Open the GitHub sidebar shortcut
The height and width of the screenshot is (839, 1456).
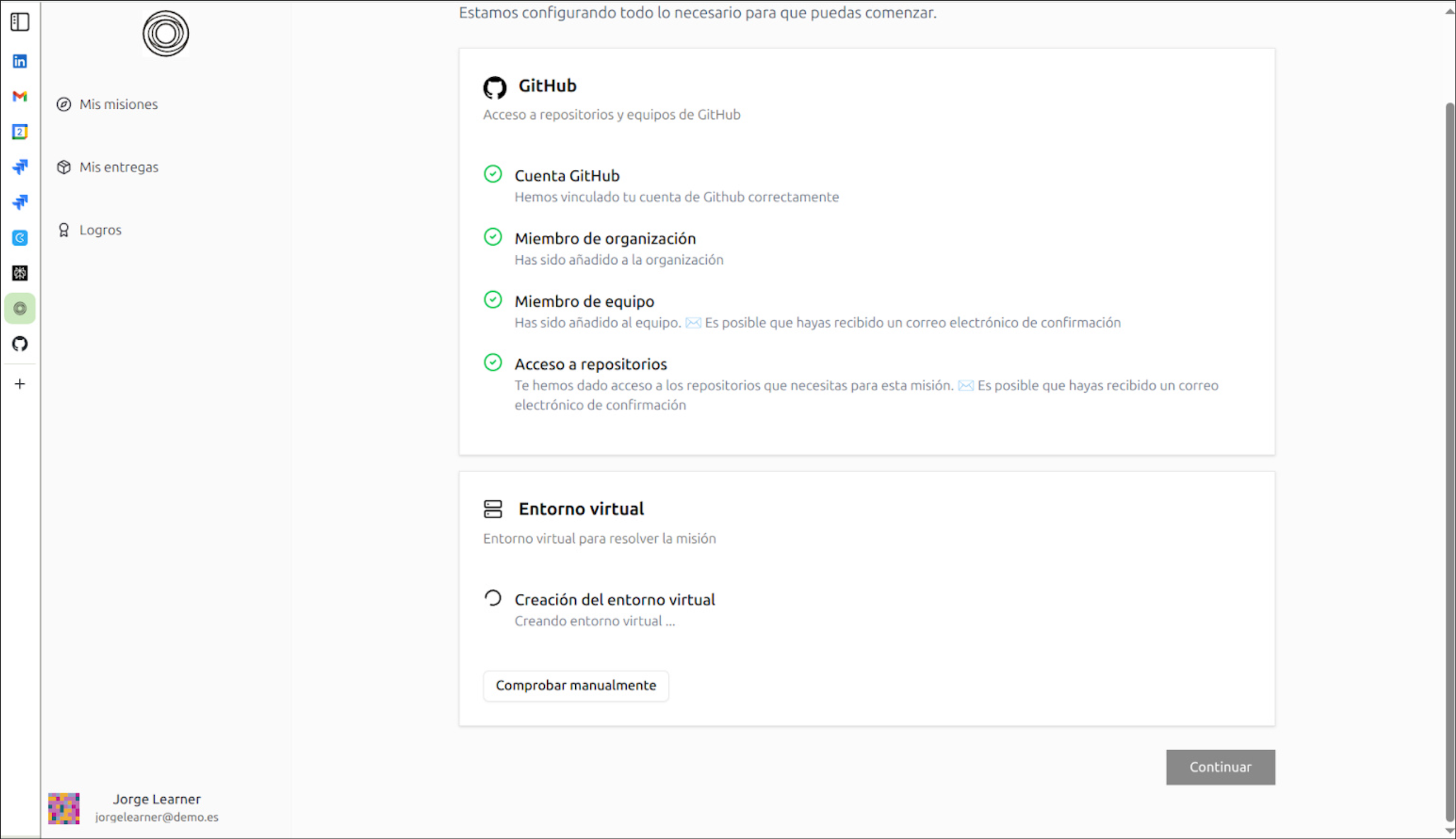tap(19, 344)
